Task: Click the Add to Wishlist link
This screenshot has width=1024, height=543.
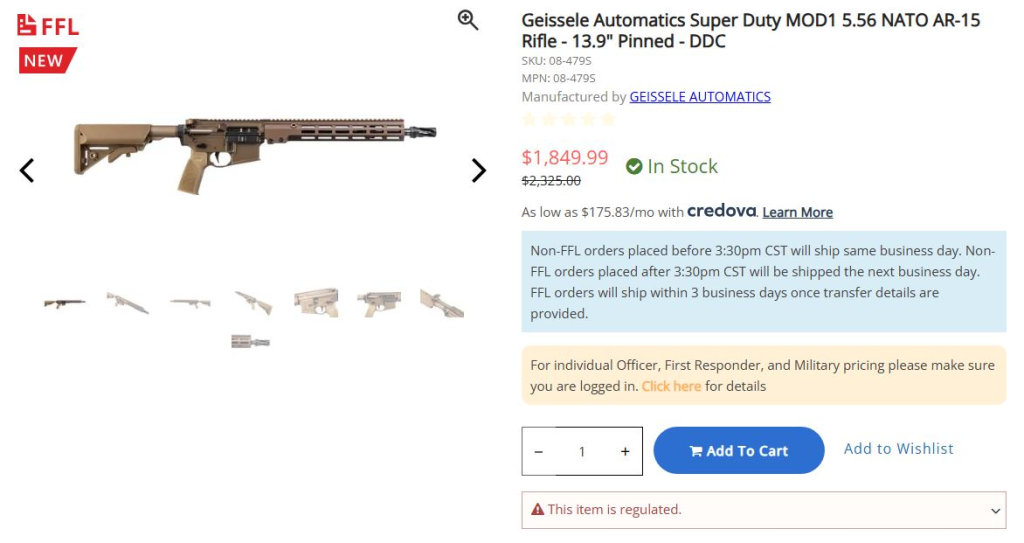Action: [x=898, y=449]
